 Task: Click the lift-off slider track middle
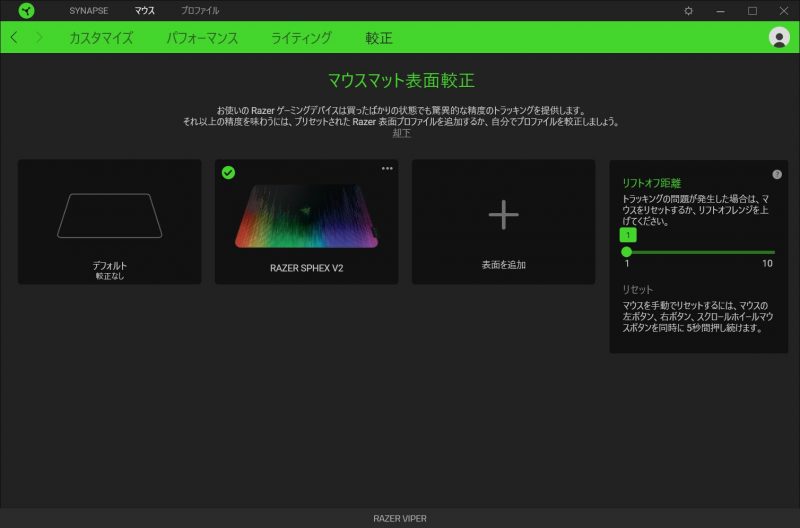(701, 252)
